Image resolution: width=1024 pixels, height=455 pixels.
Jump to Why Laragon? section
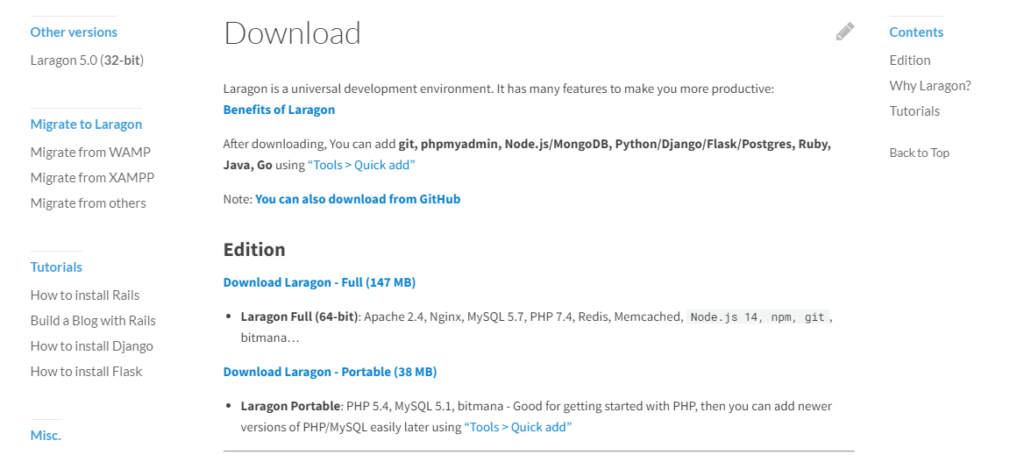click(x=930, y=86)
